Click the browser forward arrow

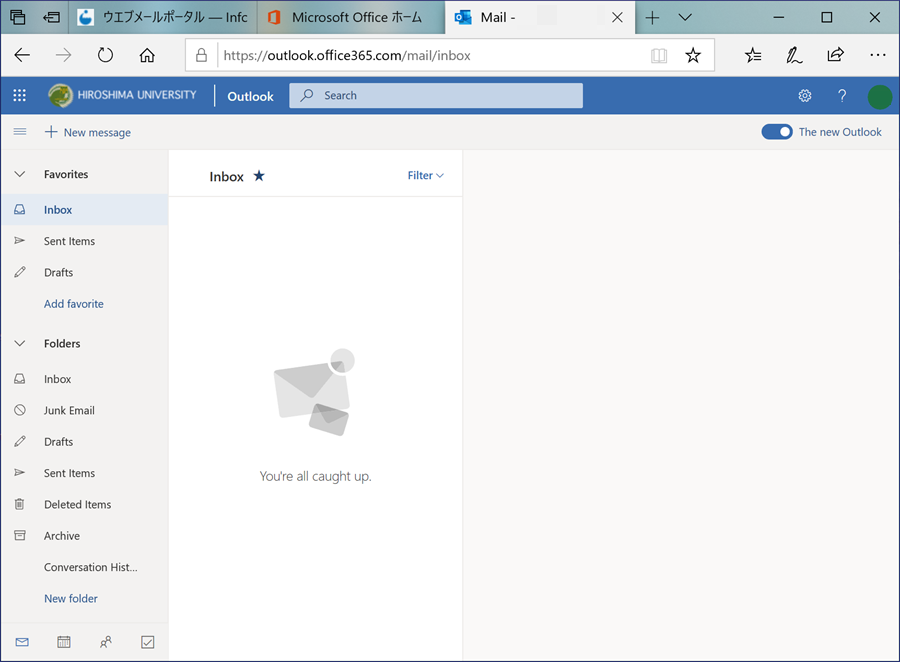point(63,55)
